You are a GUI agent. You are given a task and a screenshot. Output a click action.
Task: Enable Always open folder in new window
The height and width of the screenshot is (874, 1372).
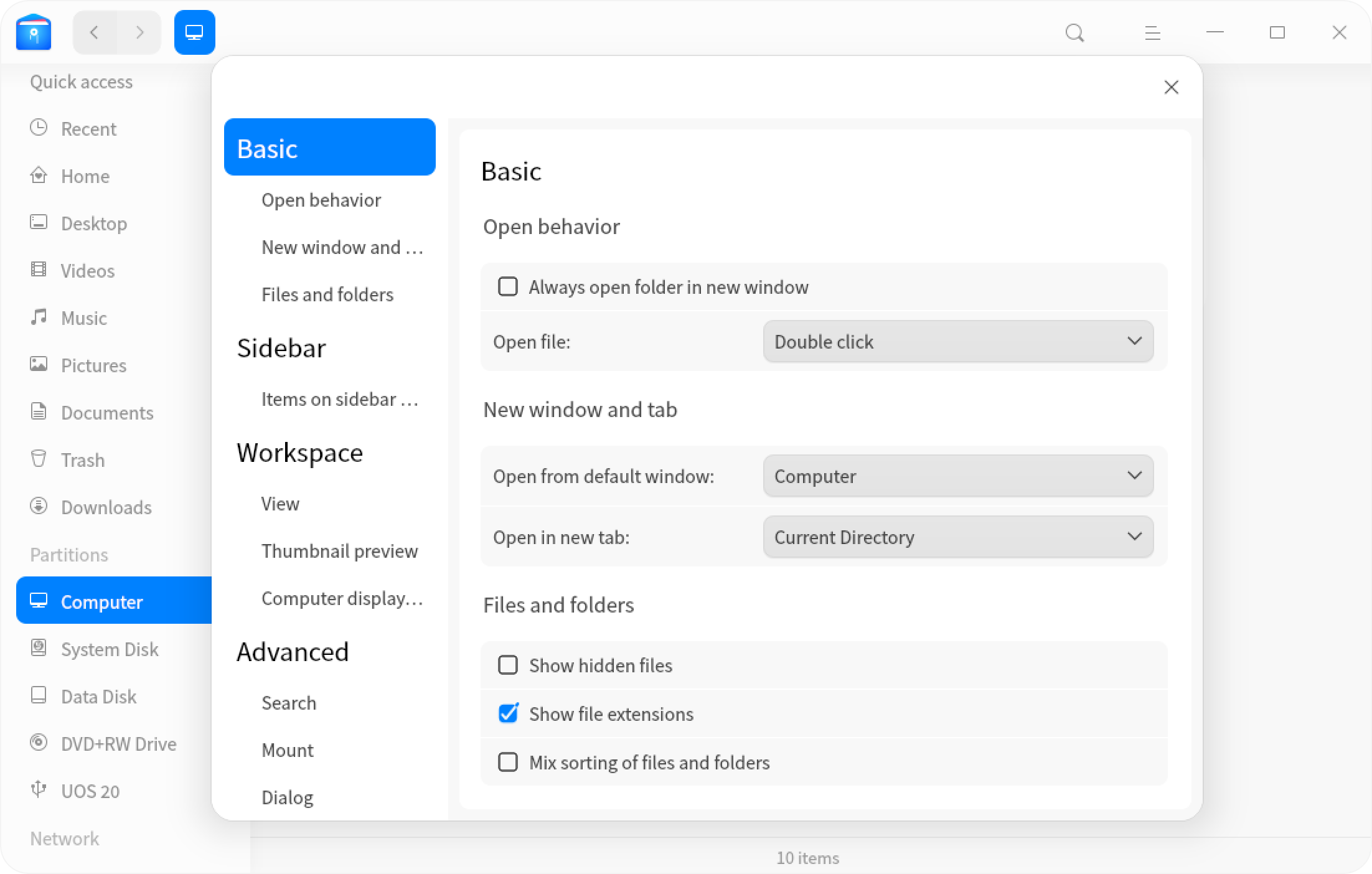click(508, 286)
